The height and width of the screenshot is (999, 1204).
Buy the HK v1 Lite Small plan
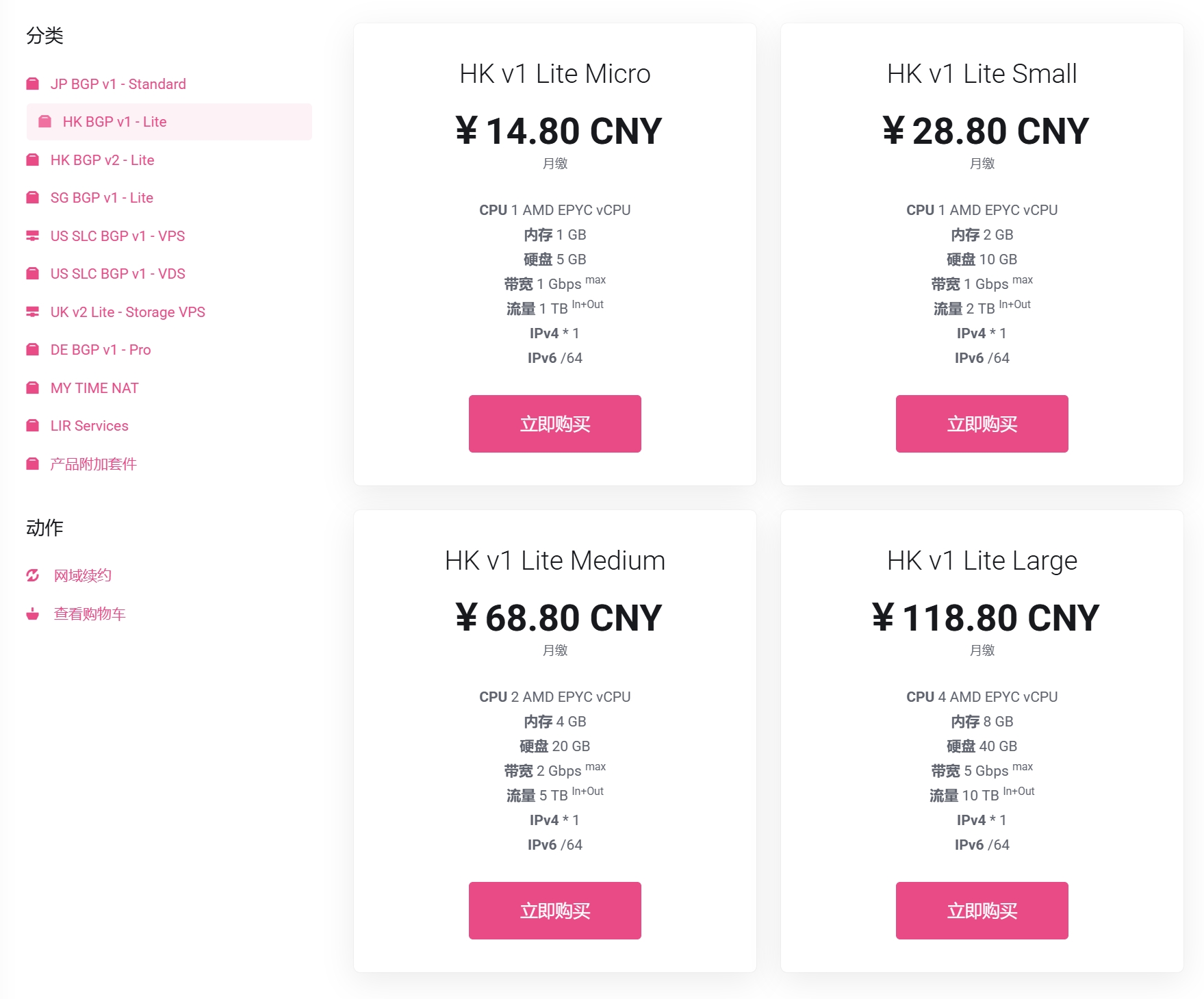[x=982, y=424]
